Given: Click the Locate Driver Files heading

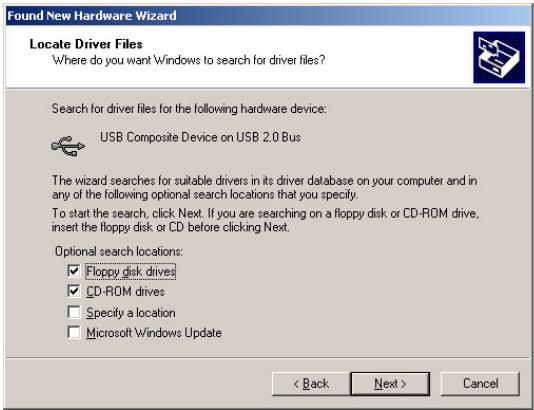Looking at the screenshot, I should click(x=86, y=44).
